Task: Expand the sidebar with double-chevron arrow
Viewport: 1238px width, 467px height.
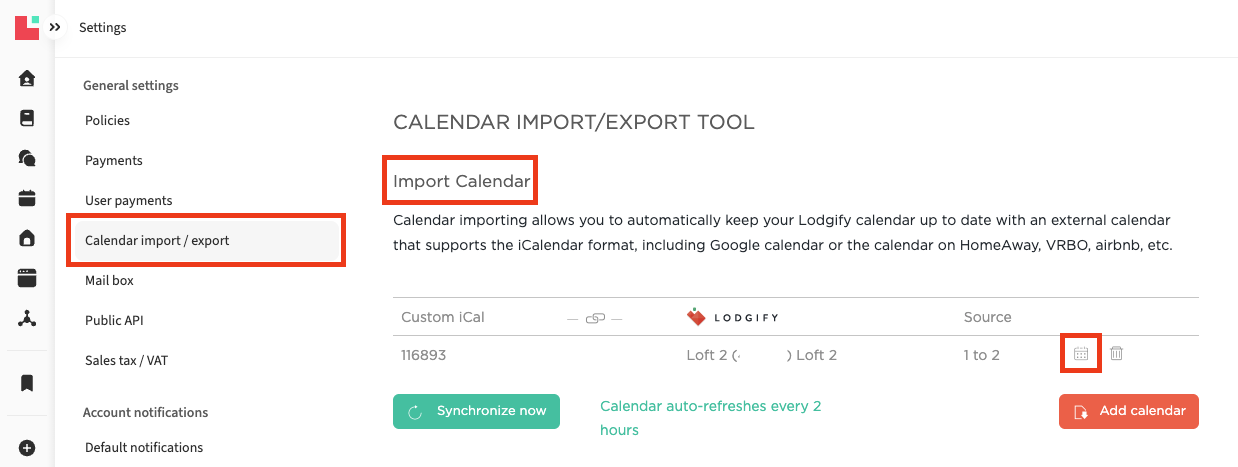Action: 55,28
